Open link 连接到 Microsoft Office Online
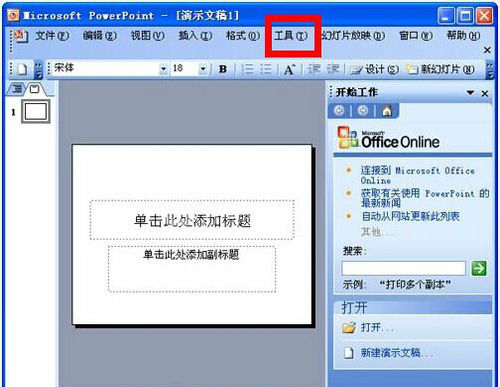The width and height of the screenshot is (500, 387). (417, 175)
